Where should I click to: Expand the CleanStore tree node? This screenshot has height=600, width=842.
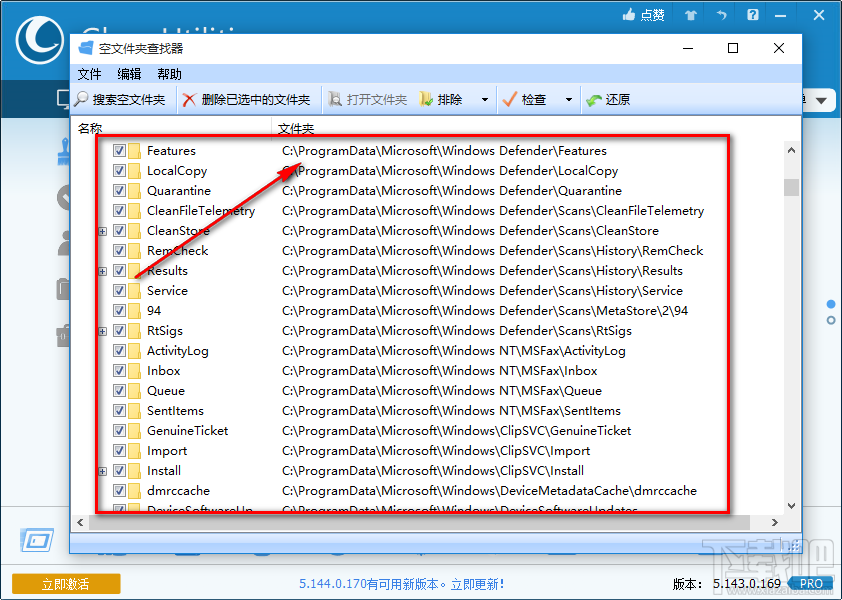coord(103,230)
